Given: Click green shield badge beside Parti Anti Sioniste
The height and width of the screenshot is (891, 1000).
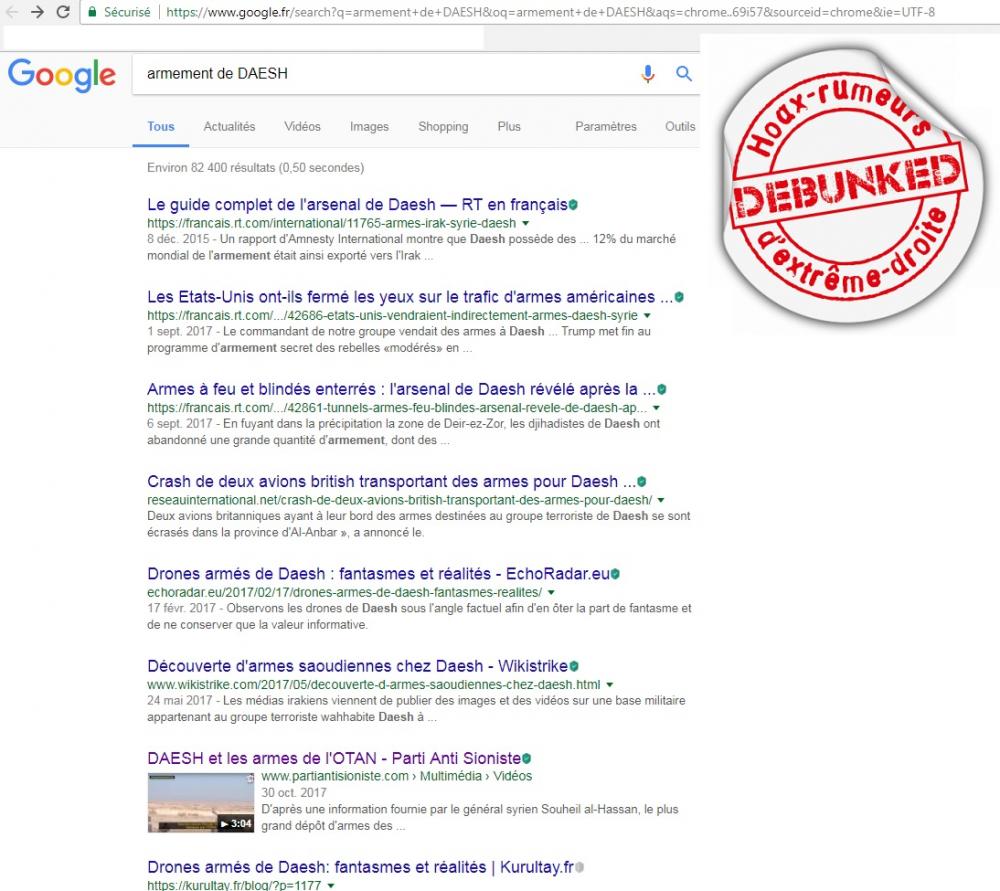Looking at the screenshot, I should coord(527,758).
